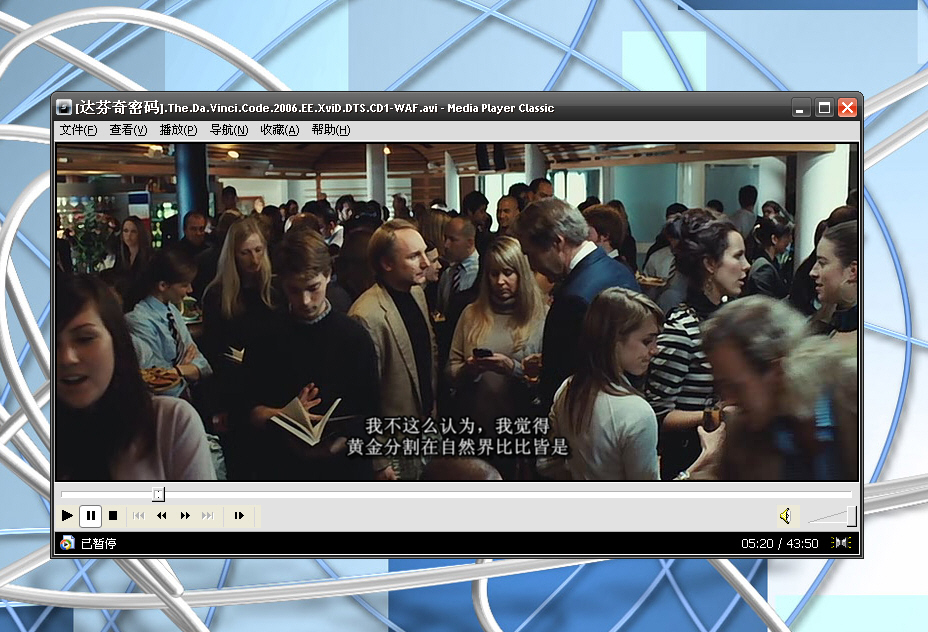Viewport: 928px width, 632px height.
Task: Click the 05:20 / 43:50 time display
Action: [779, 543]
